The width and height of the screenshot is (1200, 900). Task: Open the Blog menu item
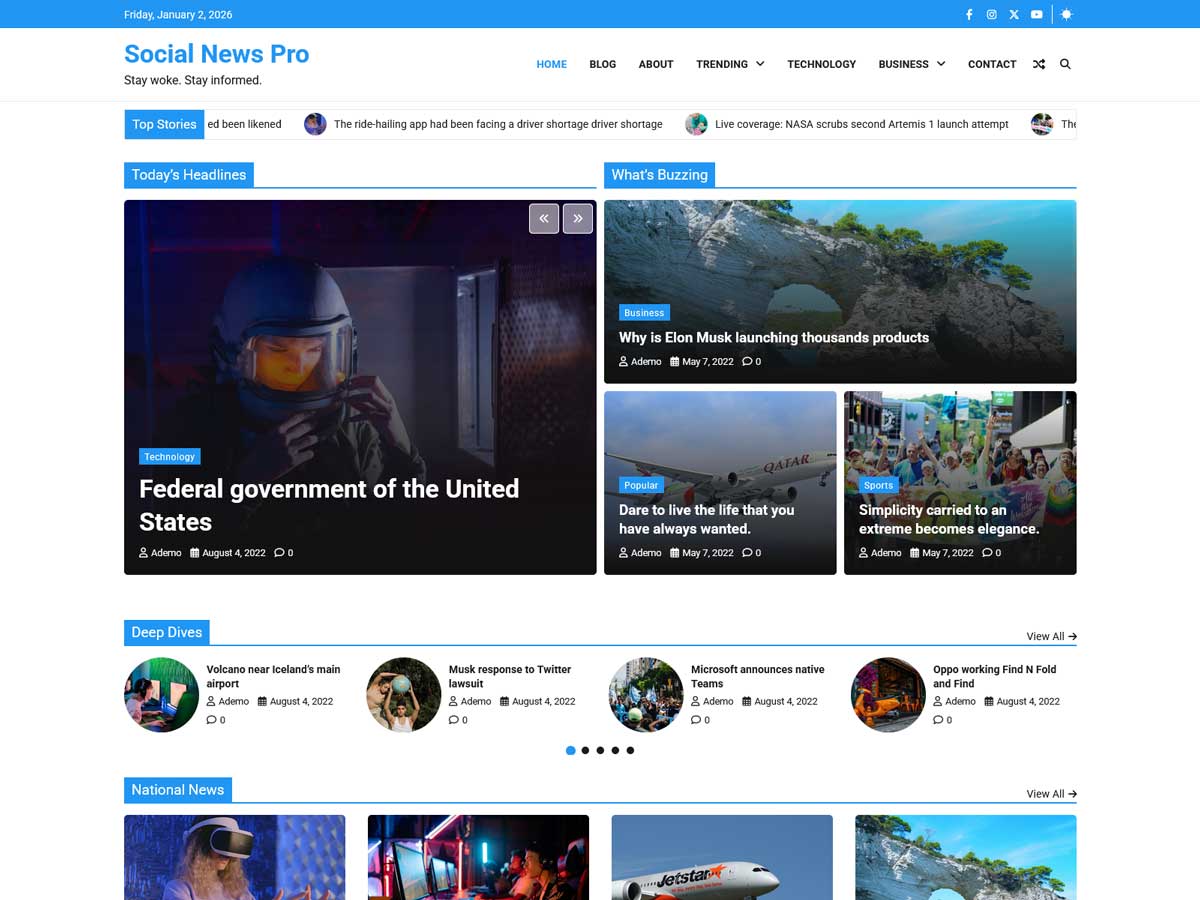tap(602, 64)
